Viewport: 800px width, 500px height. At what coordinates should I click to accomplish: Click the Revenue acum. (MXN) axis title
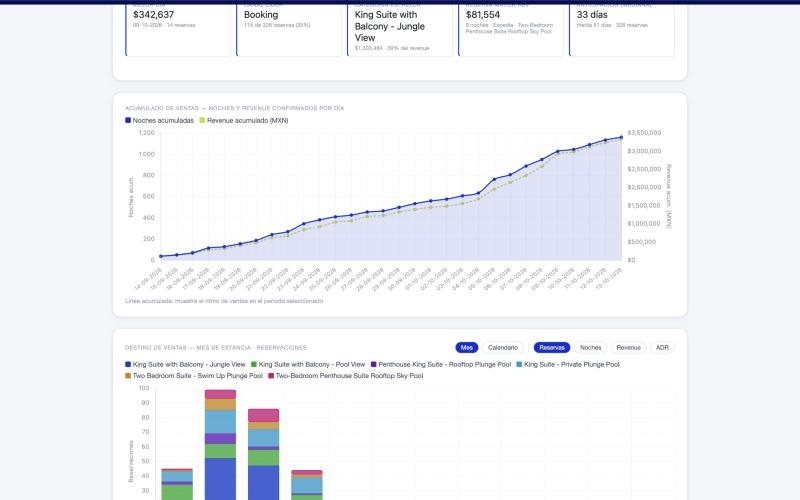pos(669,196)
